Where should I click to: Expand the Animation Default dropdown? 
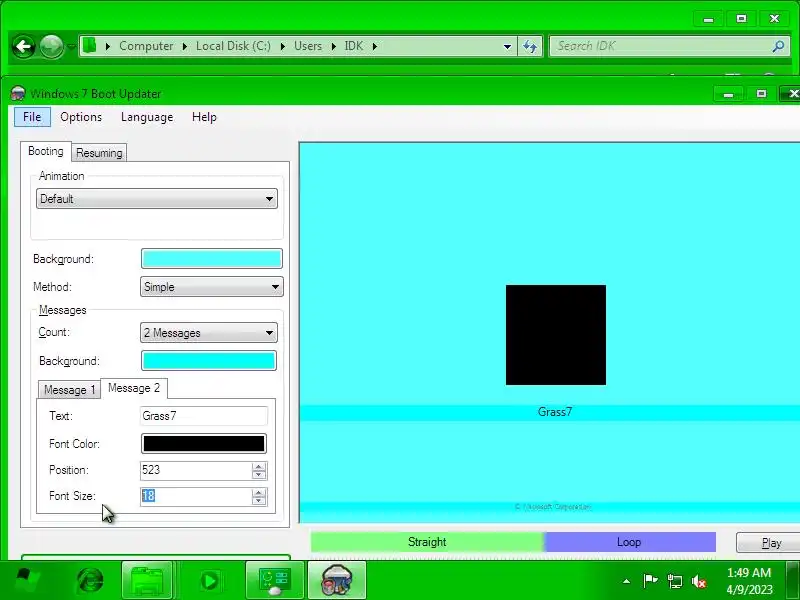pos(157,198)
